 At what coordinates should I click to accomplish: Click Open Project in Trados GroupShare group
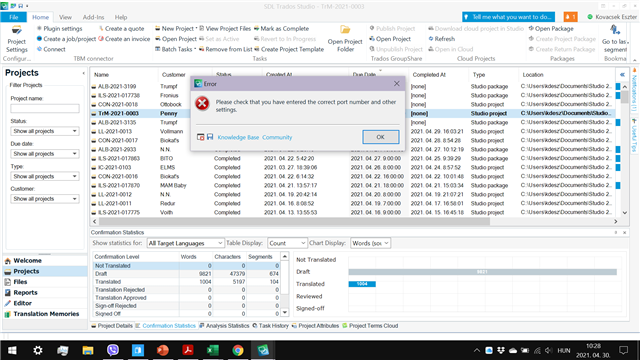[390, 39]
